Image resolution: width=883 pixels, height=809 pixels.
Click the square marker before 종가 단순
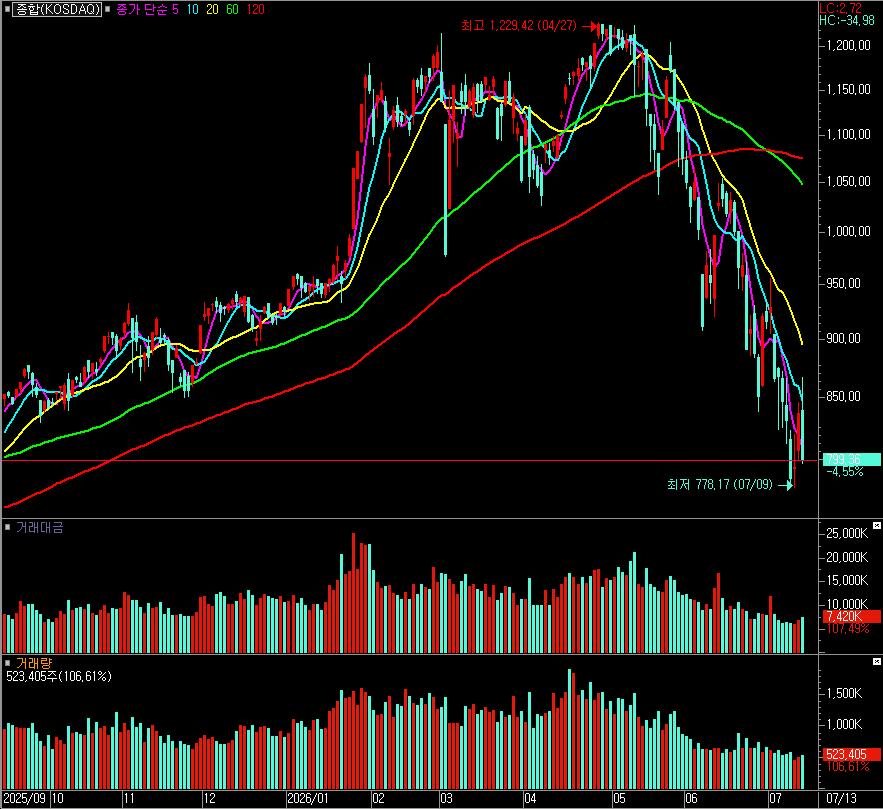pos(108,9)
